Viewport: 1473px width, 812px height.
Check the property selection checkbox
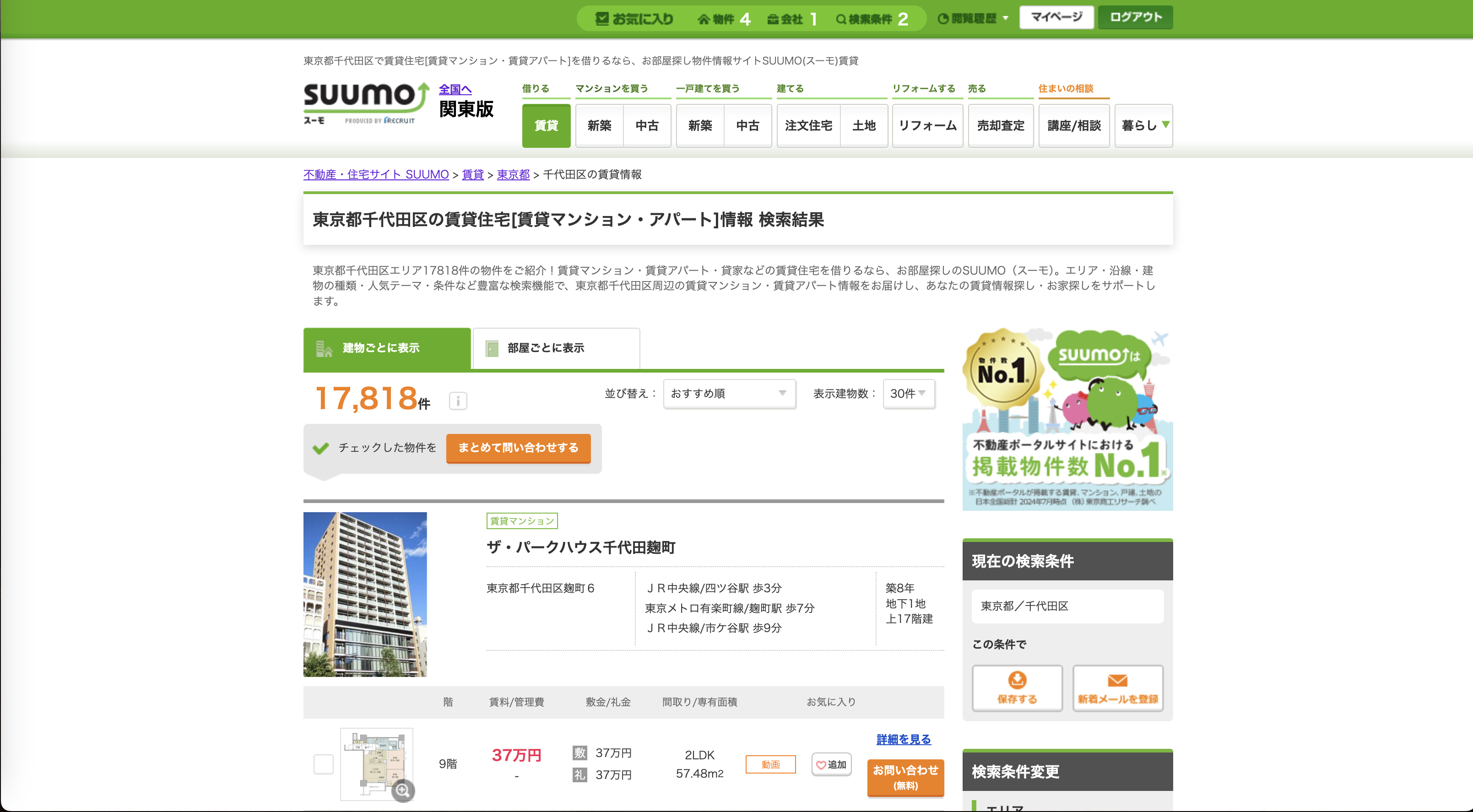323,764
